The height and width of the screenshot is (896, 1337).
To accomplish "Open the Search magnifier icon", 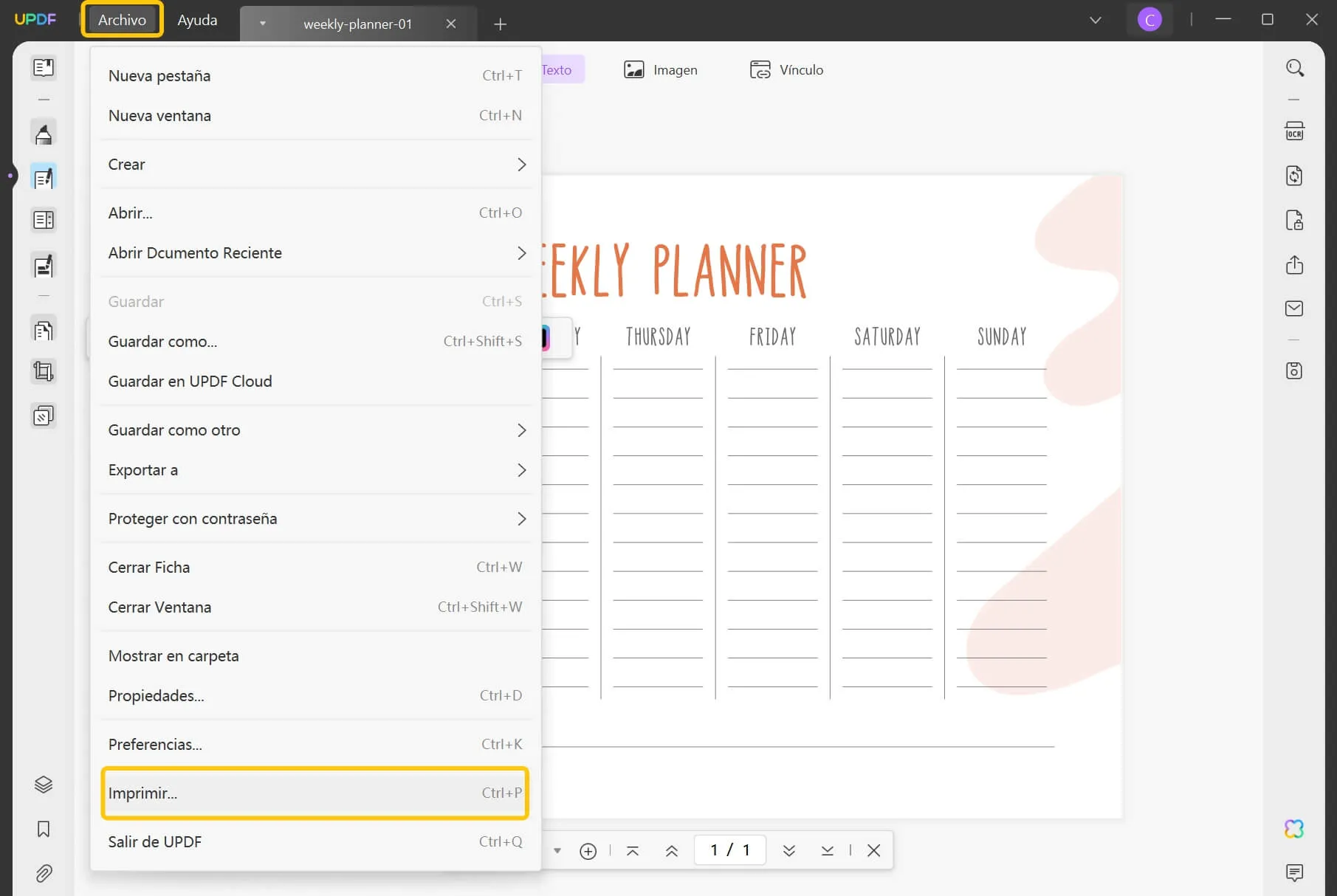I will tap(1294, 68).
